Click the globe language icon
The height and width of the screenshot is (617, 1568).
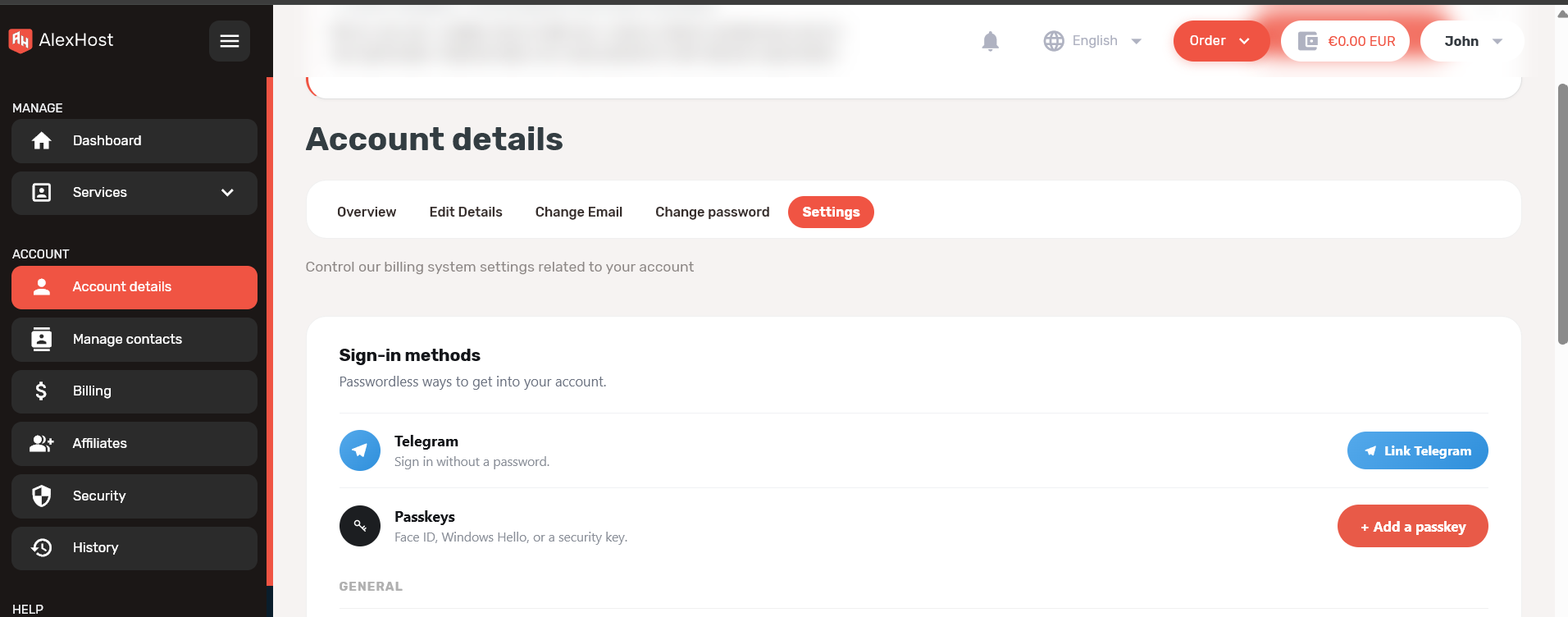[1054, 41]
